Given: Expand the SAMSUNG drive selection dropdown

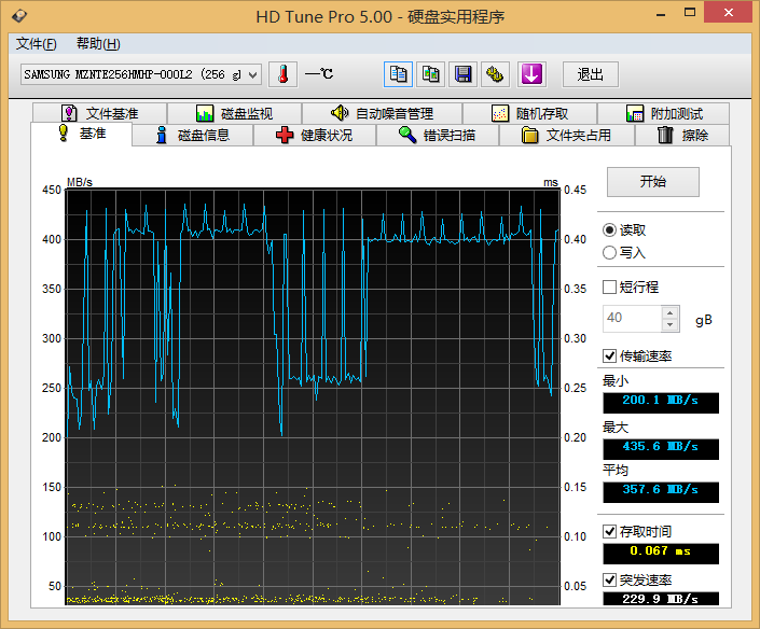Looking at the screenshot, I should coord(252,75).
